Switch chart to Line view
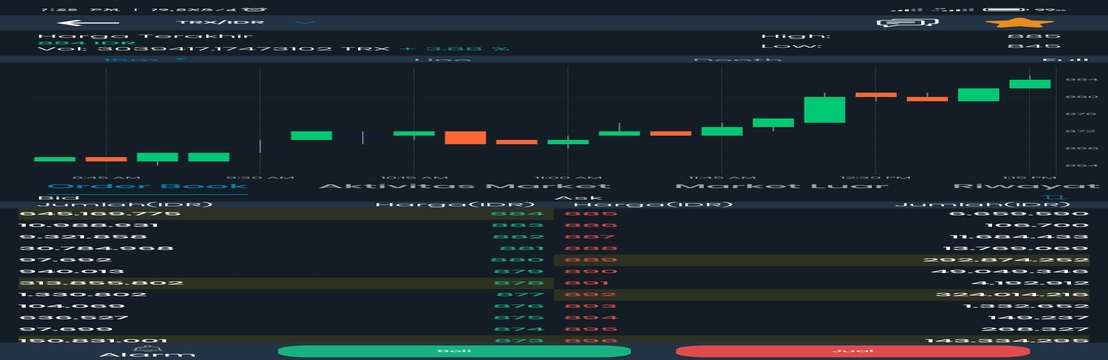 pyautogui.click(x=442, y=60)
